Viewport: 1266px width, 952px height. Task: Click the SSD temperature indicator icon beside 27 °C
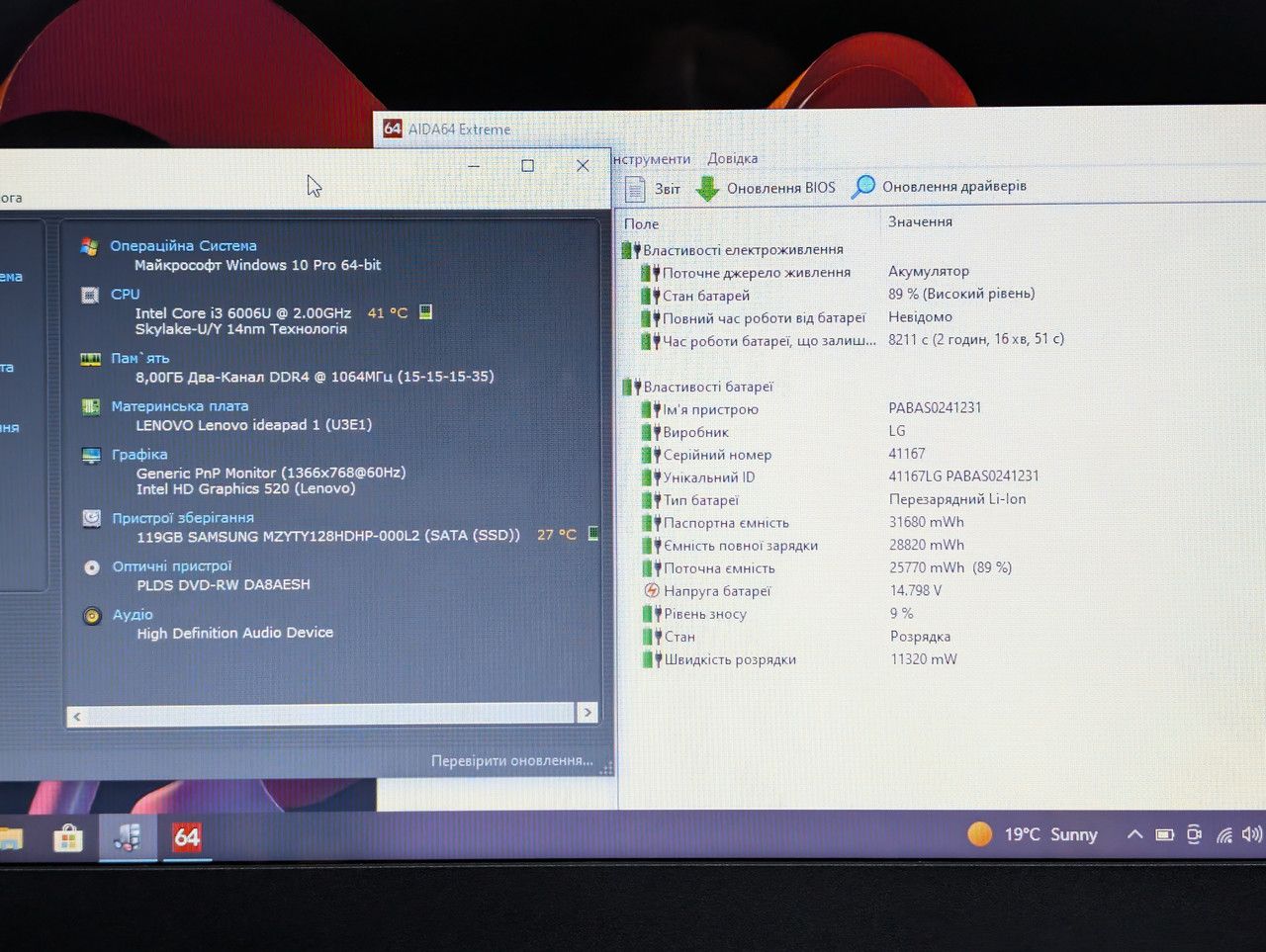[x=593, y=534]
